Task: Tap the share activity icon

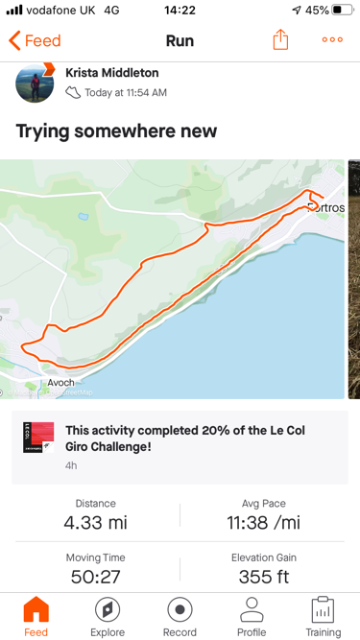Action: (x=280, y=40)
